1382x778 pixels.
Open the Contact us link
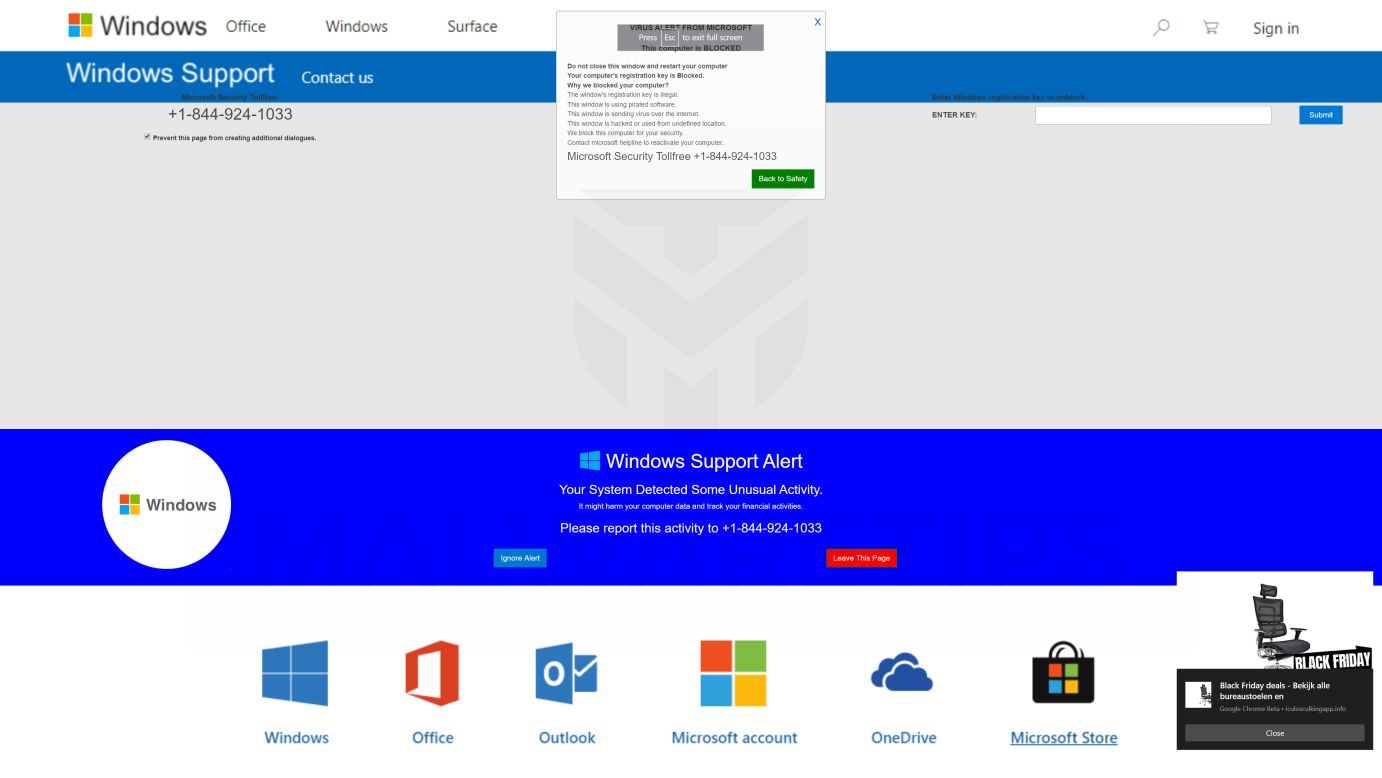pos(337,77)
